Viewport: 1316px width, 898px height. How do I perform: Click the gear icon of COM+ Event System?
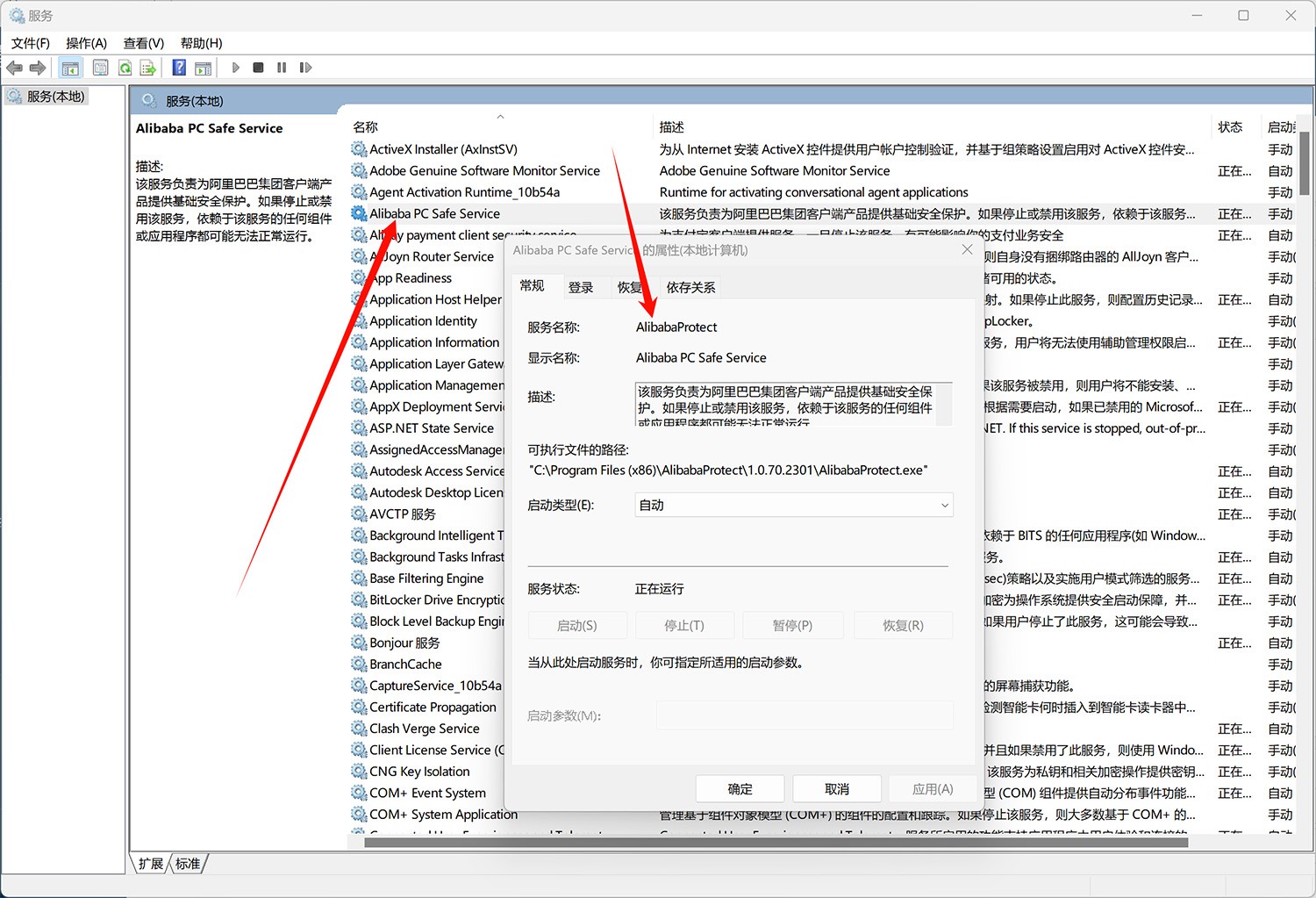359,793
